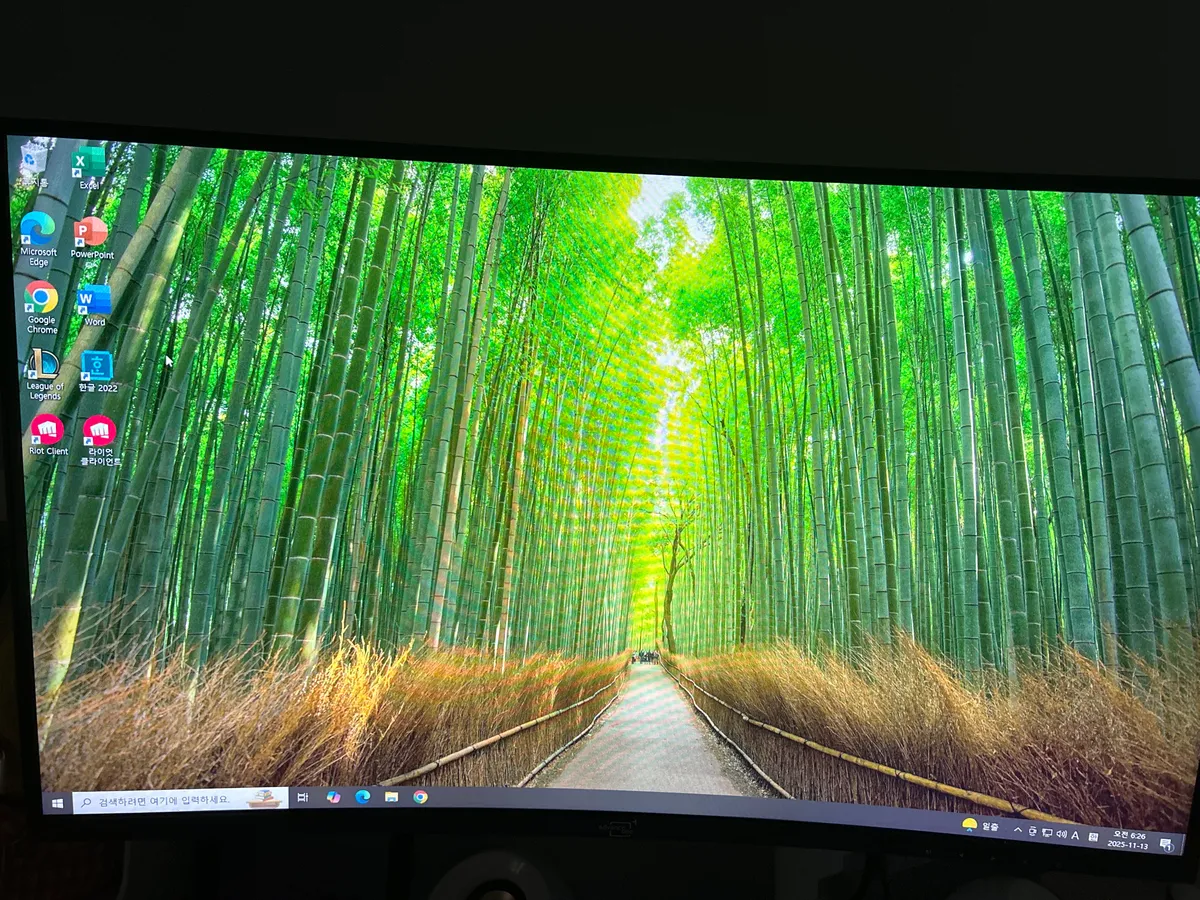Select the Word desktop shortcut
Screen dimensions: 1200x900
coord(94,306)
